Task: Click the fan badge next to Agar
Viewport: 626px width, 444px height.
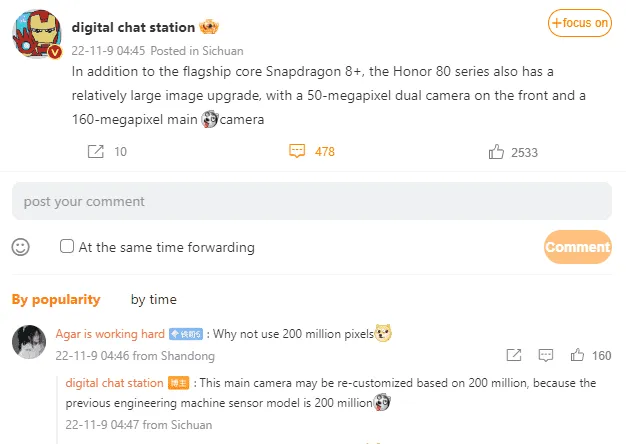Action: [x=187, y=334]
